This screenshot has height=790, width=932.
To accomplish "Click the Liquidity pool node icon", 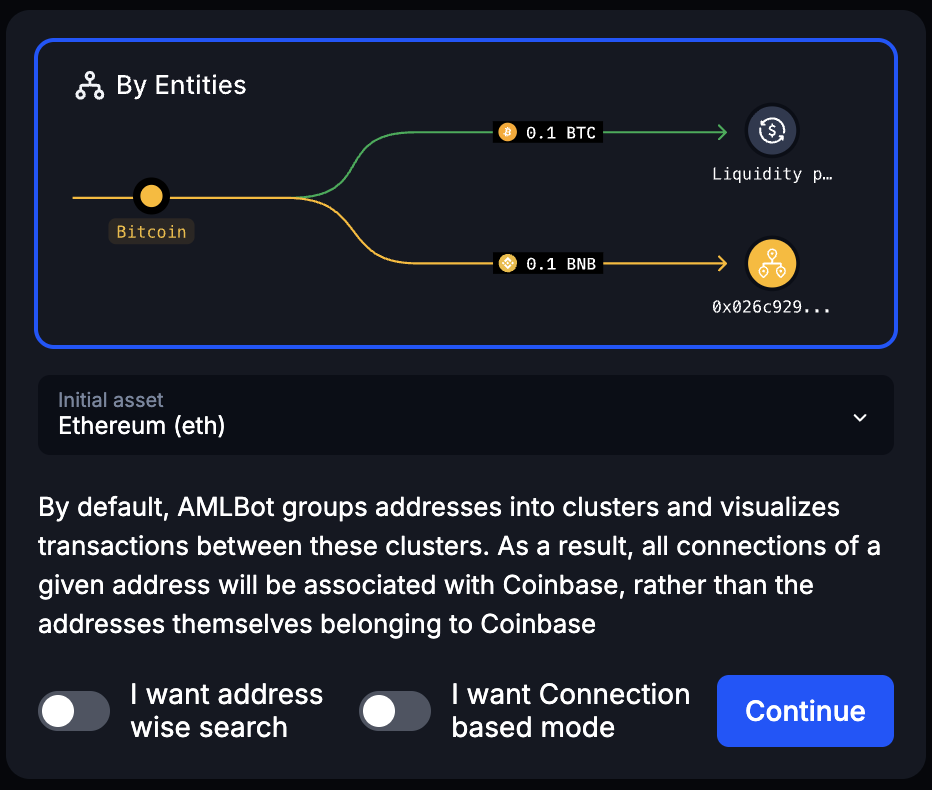I will [772, 130].
